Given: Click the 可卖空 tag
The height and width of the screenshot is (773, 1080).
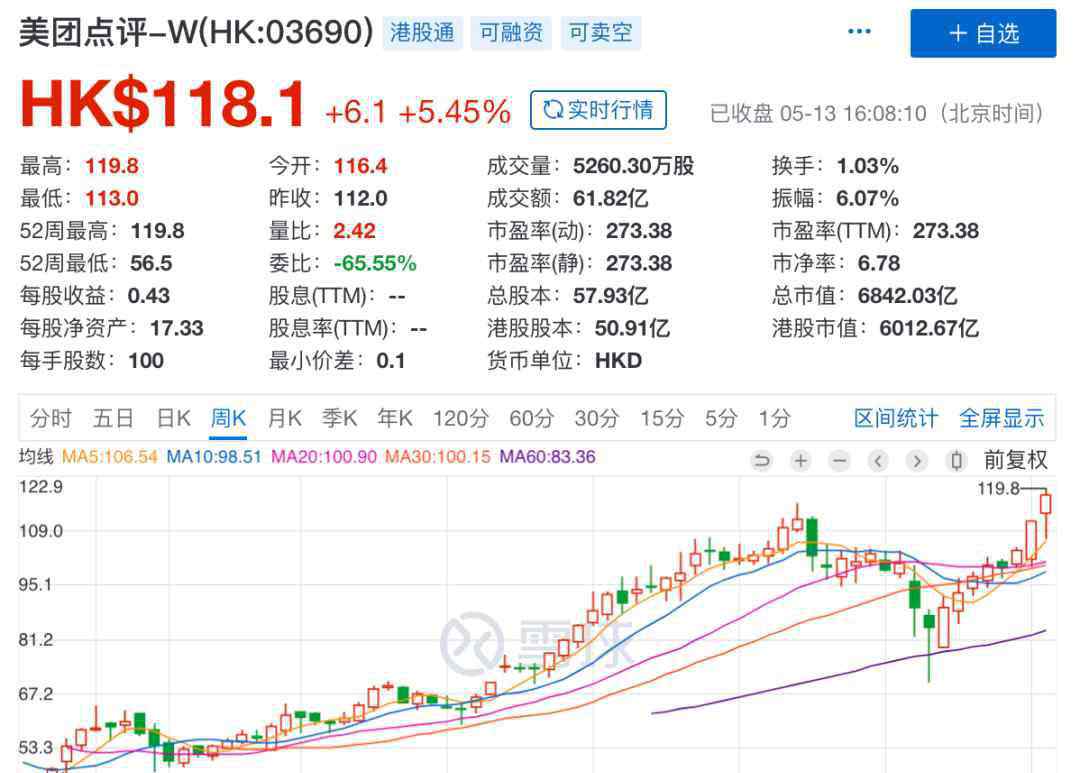Looking at the screenshot, I should [x=600, y=33].
